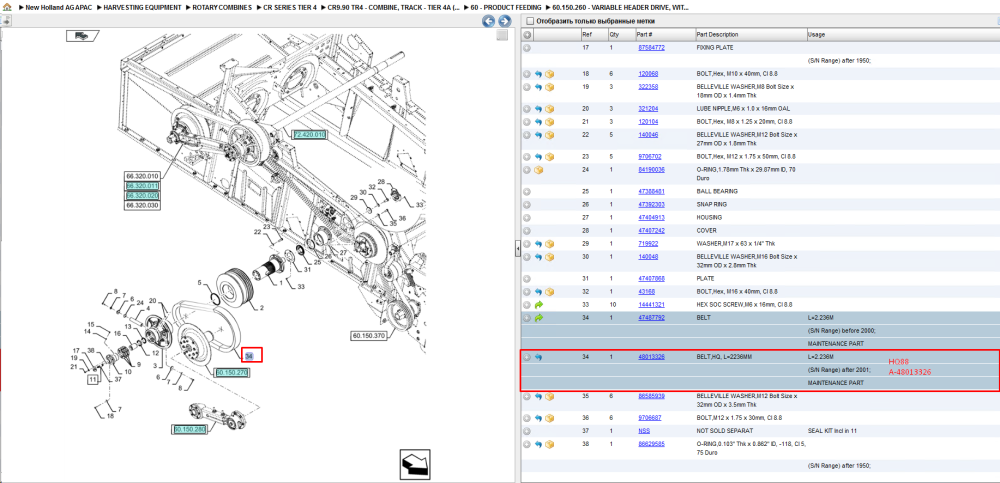Open 60 - PRODUCT FEEDING breadcrumb
Screen dimensions: 1000x483
point(506,8)
